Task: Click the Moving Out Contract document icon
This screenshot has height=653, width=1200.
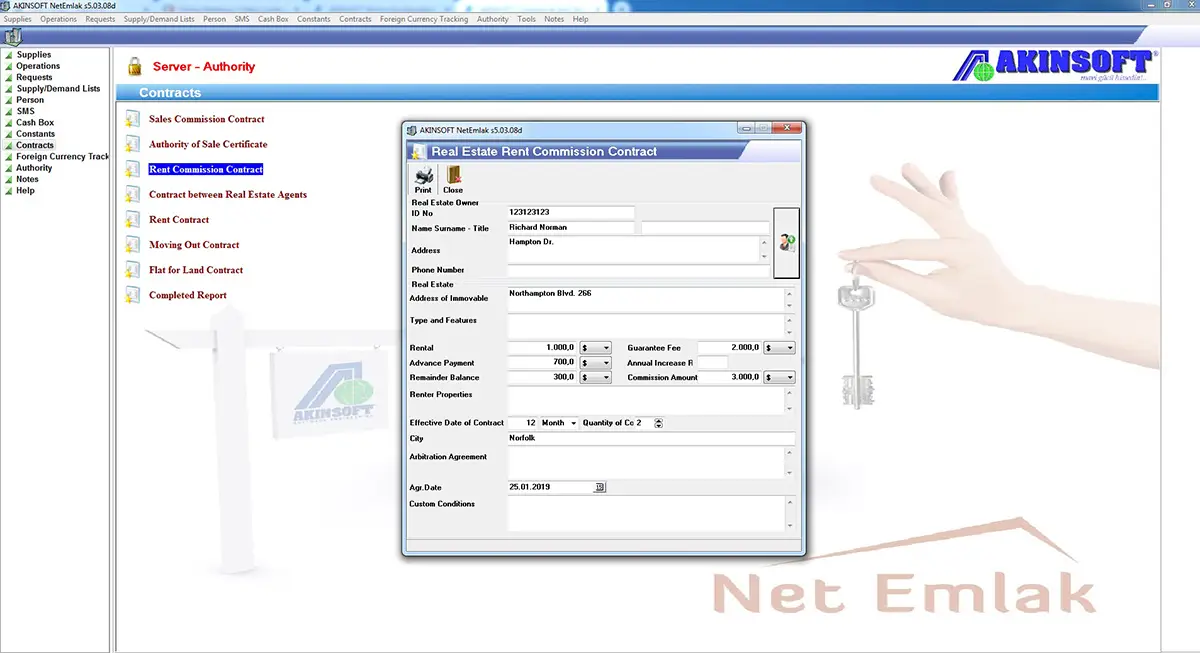Action: pyautogui.click(x=132, y=244)
